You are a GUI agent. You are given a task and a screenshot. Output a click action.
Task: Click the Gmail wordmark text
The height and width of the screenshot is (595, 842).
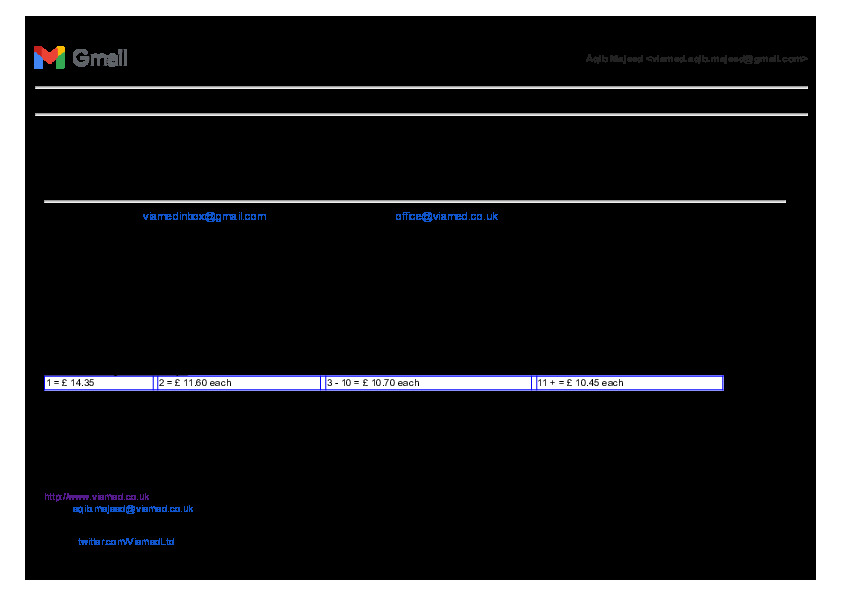100,58
